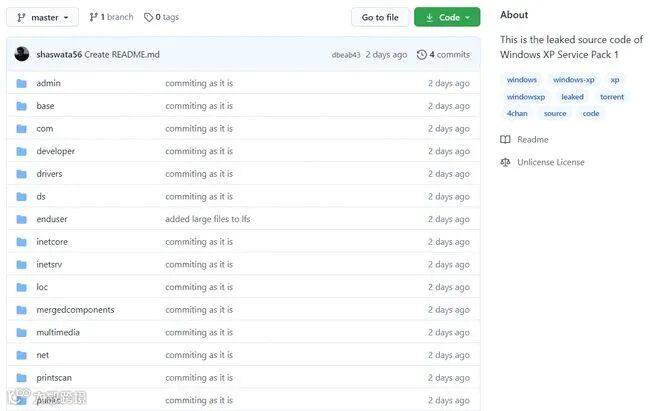The width and height of the screenshot is (650, 411).
Task: Open the admin folder
Action: coord(49,83)
